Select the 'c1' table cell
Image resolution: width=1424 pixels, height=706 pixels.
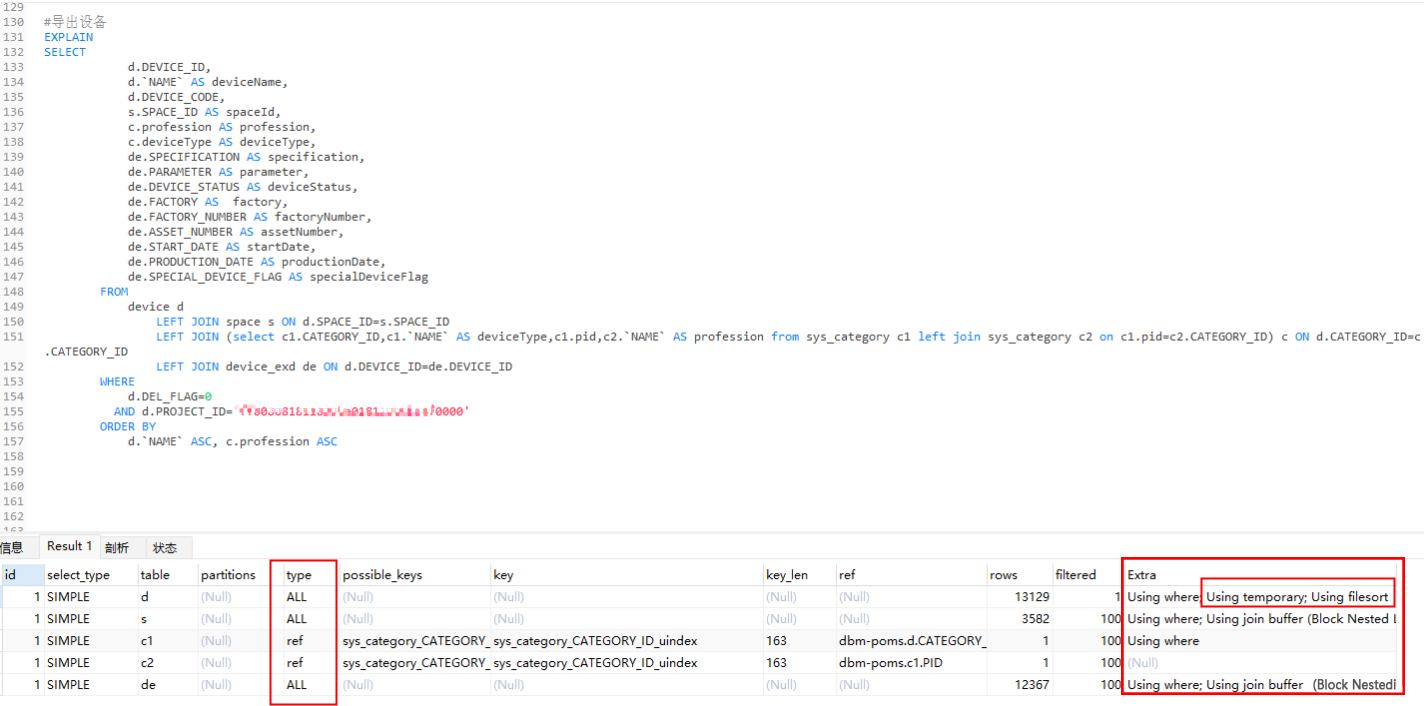(167, 641)
